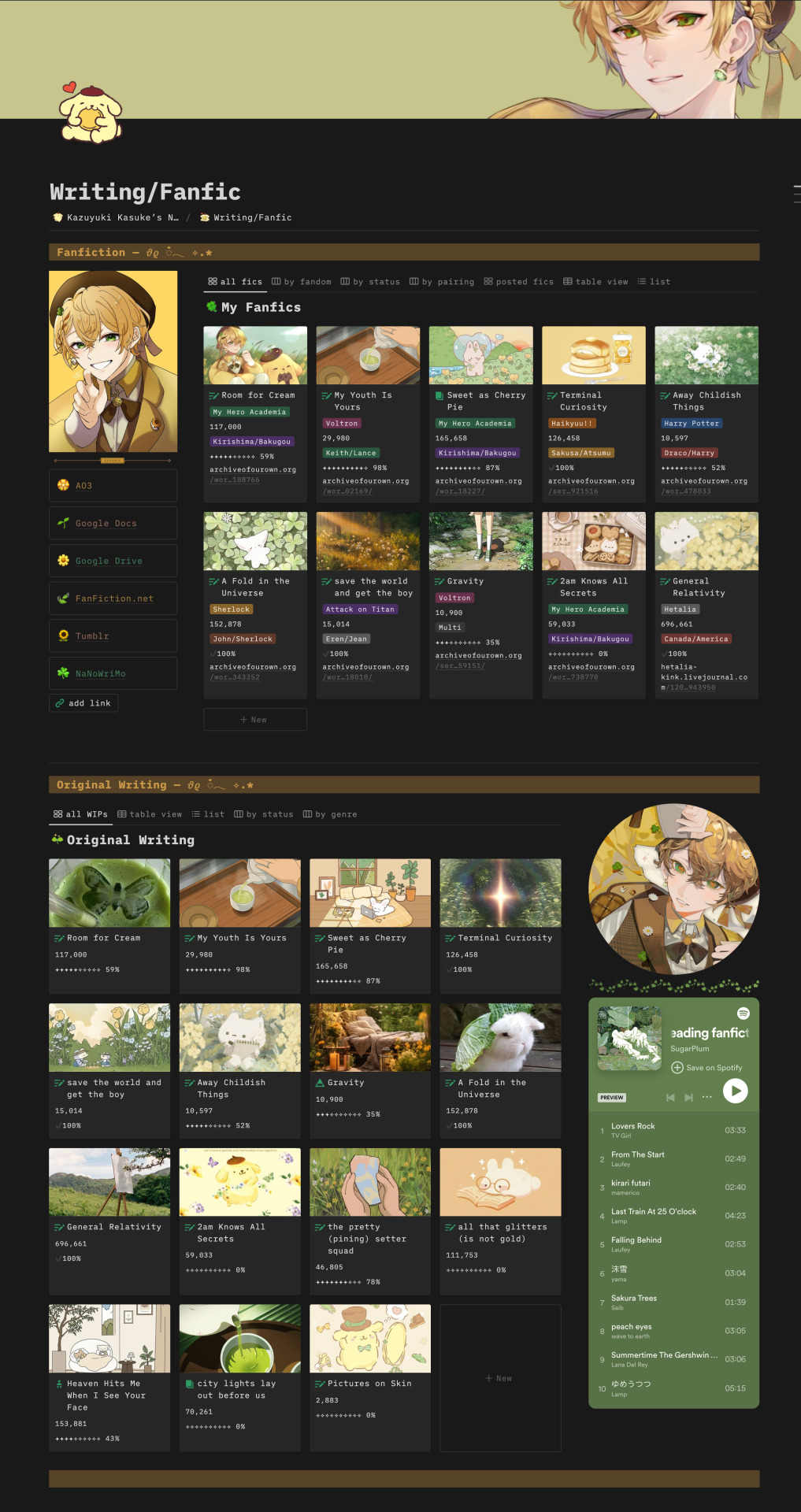Click the pencil icon on Pictures on Skin card
Screen dimensions: 801x1512
click(x=320, y=1384)
